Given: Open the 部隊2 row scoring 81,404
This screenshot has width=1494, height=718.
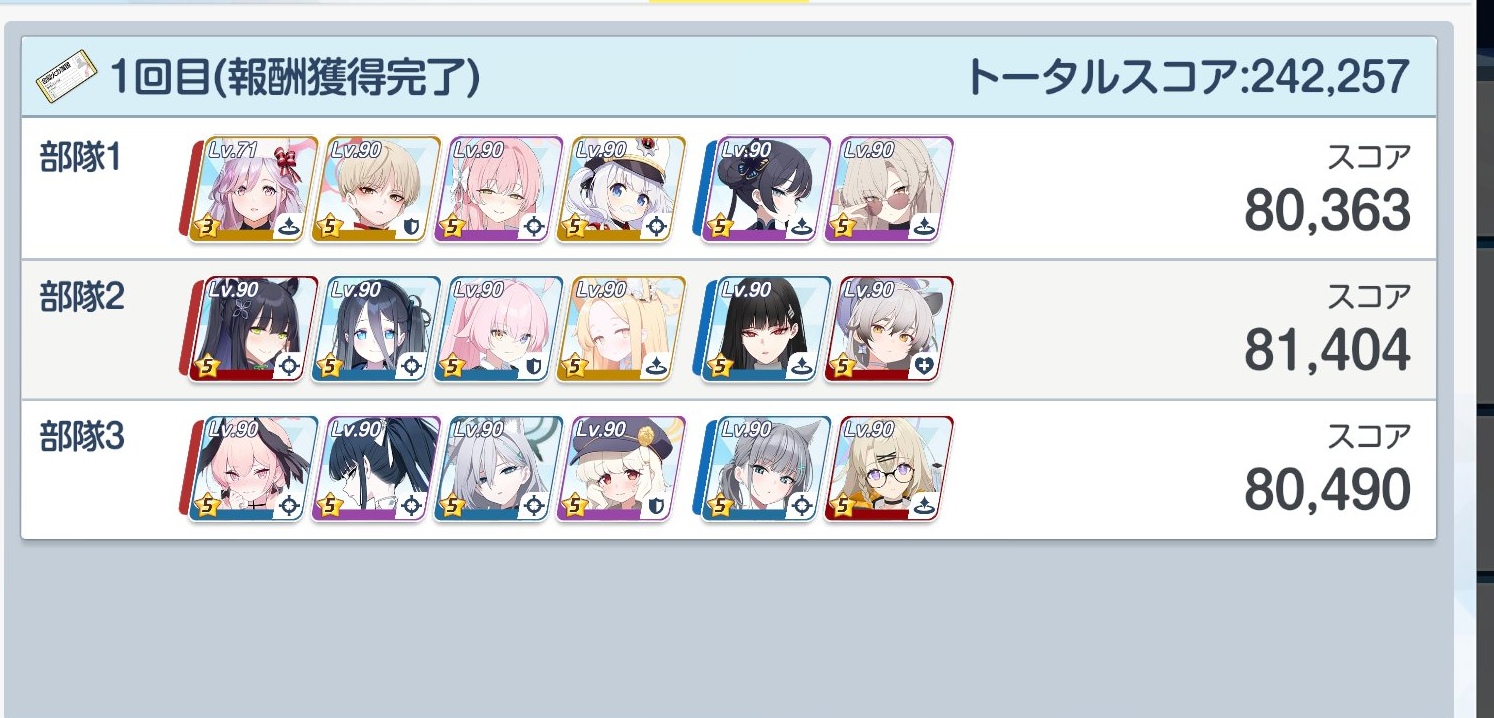Looking at the screenshot, I should 728,330.
